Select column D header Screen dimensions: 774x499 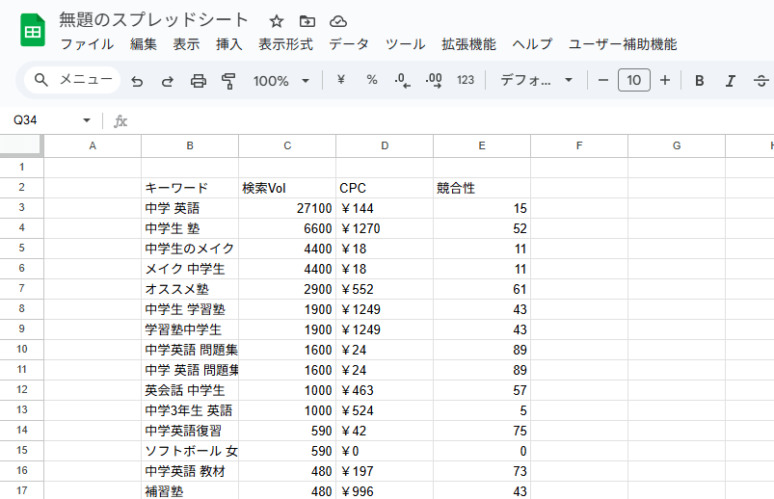click(385, 146)
